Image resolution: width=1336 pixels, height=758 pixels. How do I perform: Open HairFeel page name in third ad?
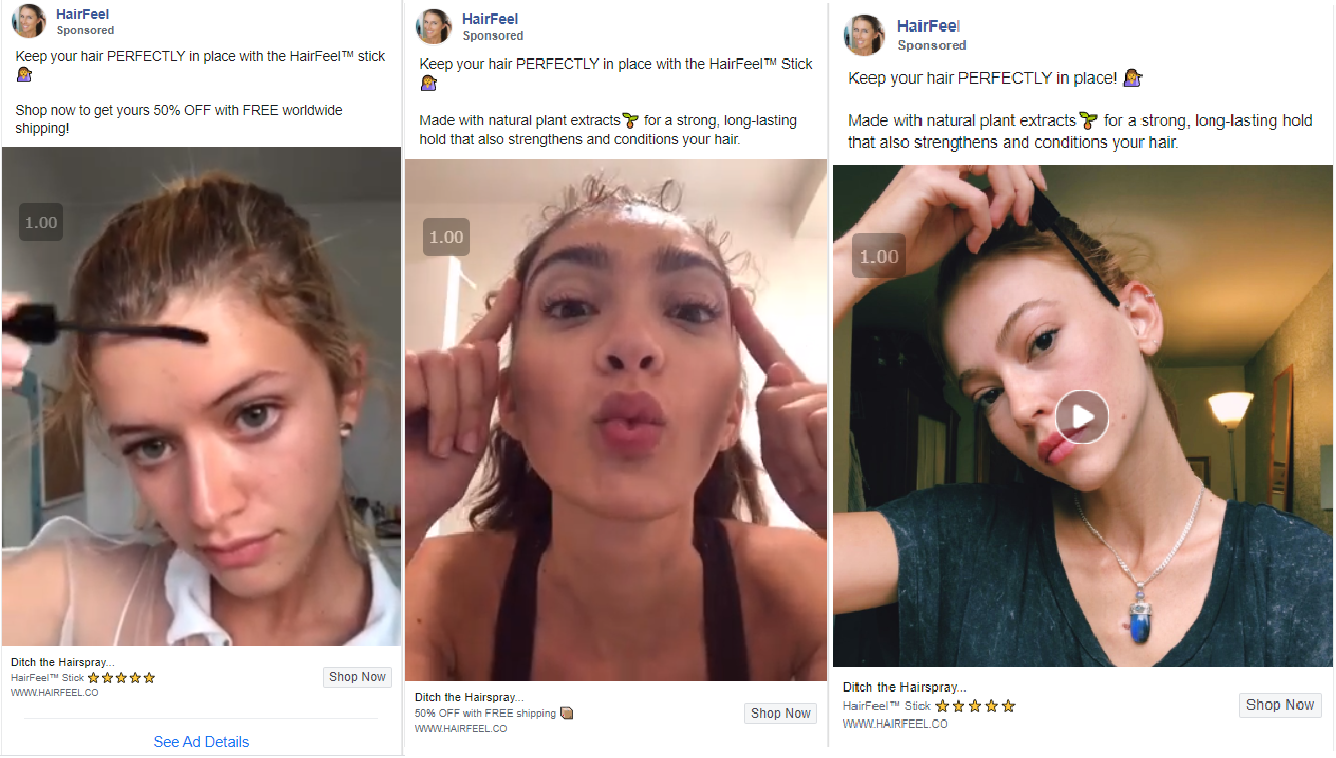pyautogui.click(x=928, y=26)
